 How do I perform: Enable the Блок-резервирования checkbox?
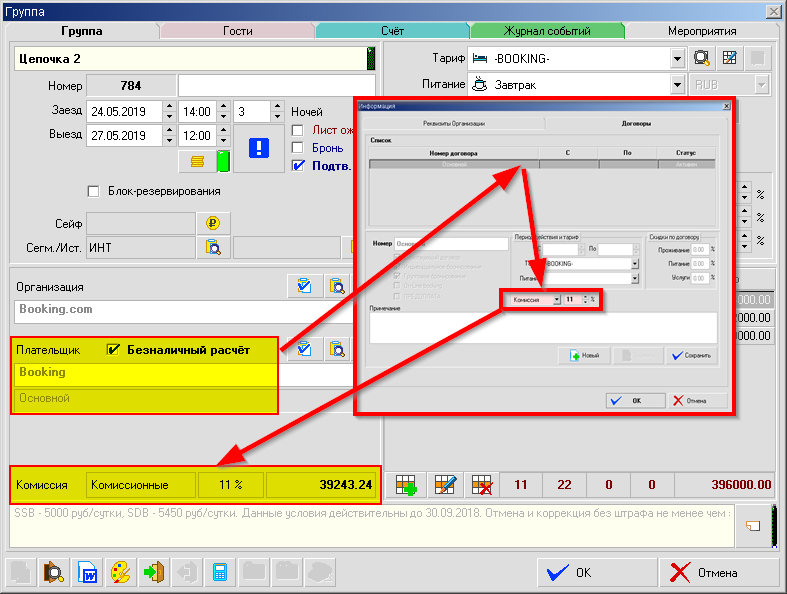[x=94, y=191]
